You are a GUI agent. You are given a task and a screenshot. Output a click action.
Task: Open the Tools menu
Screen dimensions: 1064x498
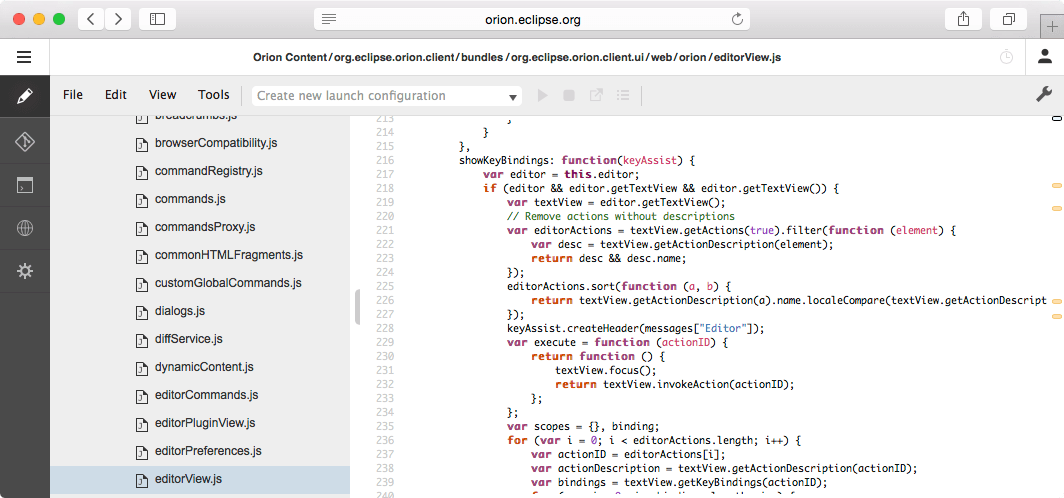[213, 95]
